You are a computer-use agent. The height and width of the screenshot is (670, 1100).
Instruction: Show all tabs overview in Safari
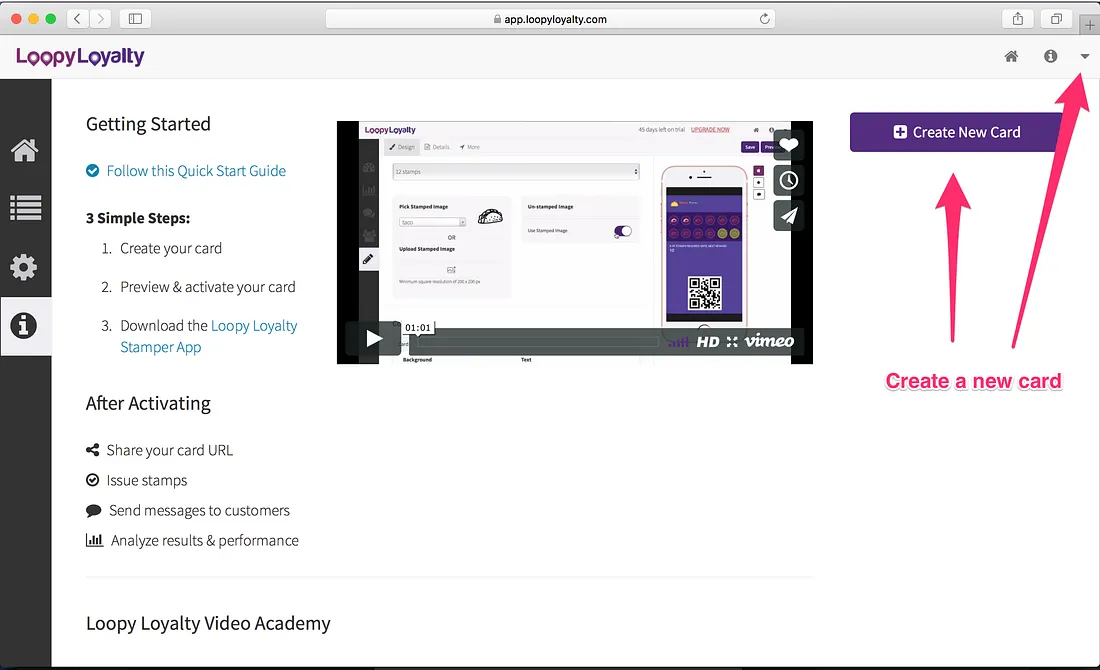(x=1056, y=19)
